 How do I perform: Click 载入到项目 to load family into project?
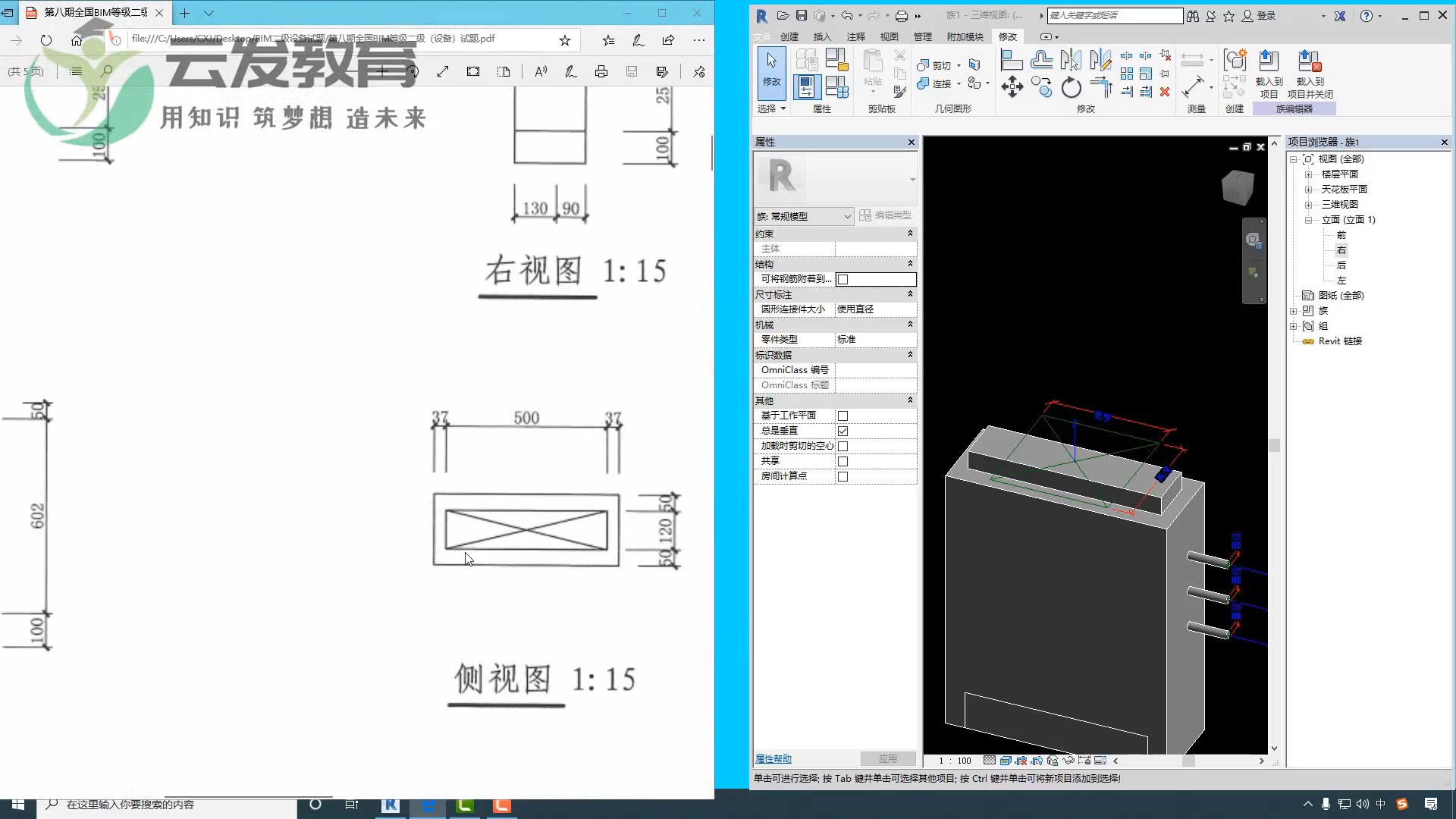[x=1269, y=72]
